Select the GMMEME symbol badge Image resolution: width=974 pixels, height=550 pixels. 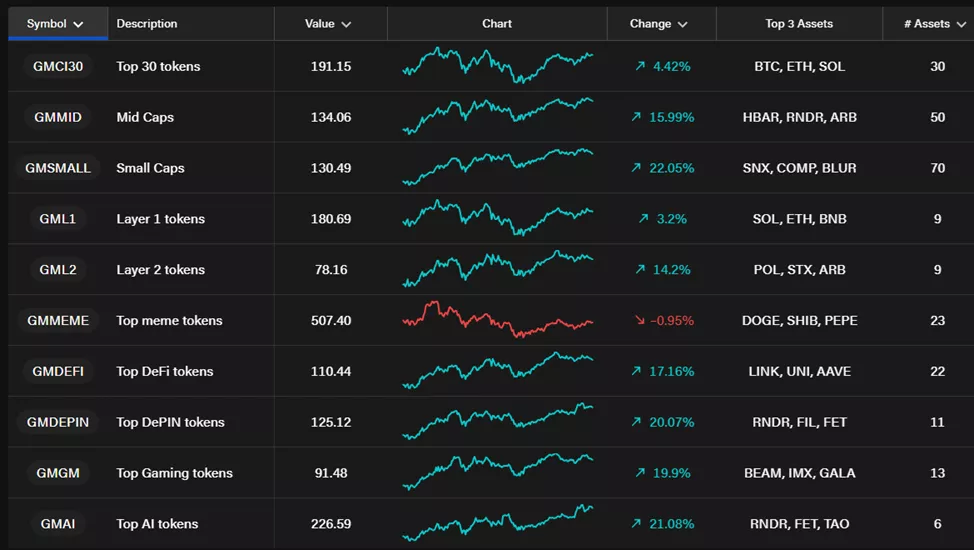[58, 321]
